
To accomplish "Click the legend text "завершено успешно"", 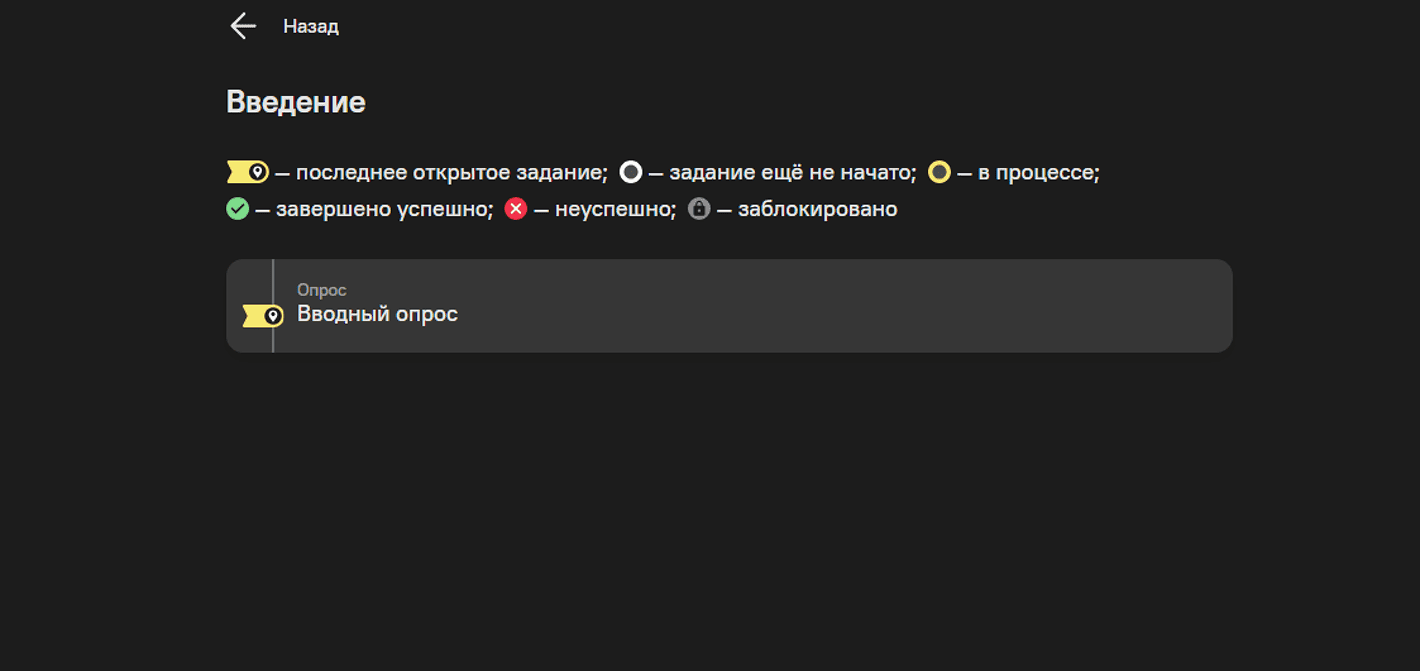I will [x=384, y=210].
